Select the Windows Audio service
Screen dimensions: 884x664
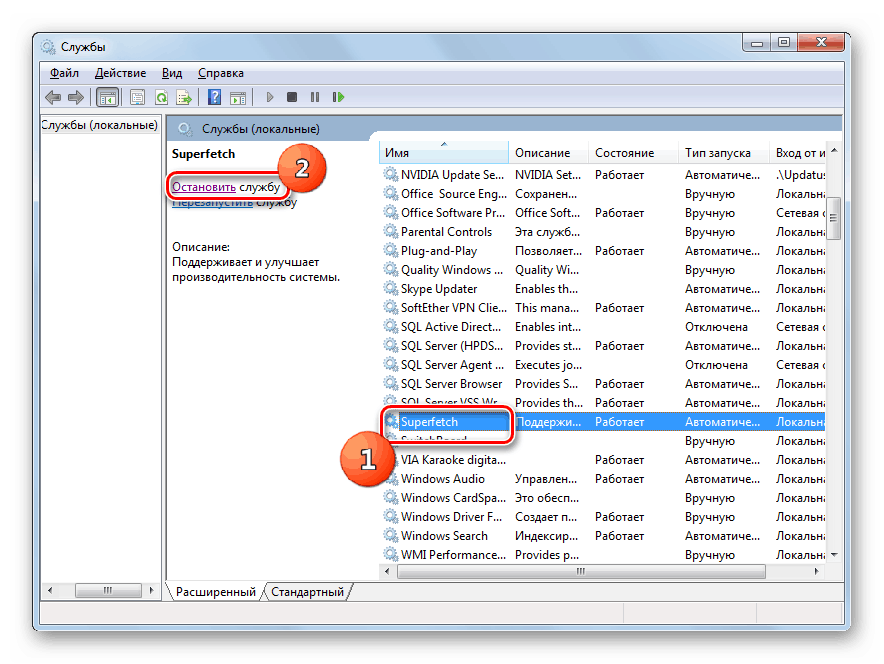tap(603, 479)
